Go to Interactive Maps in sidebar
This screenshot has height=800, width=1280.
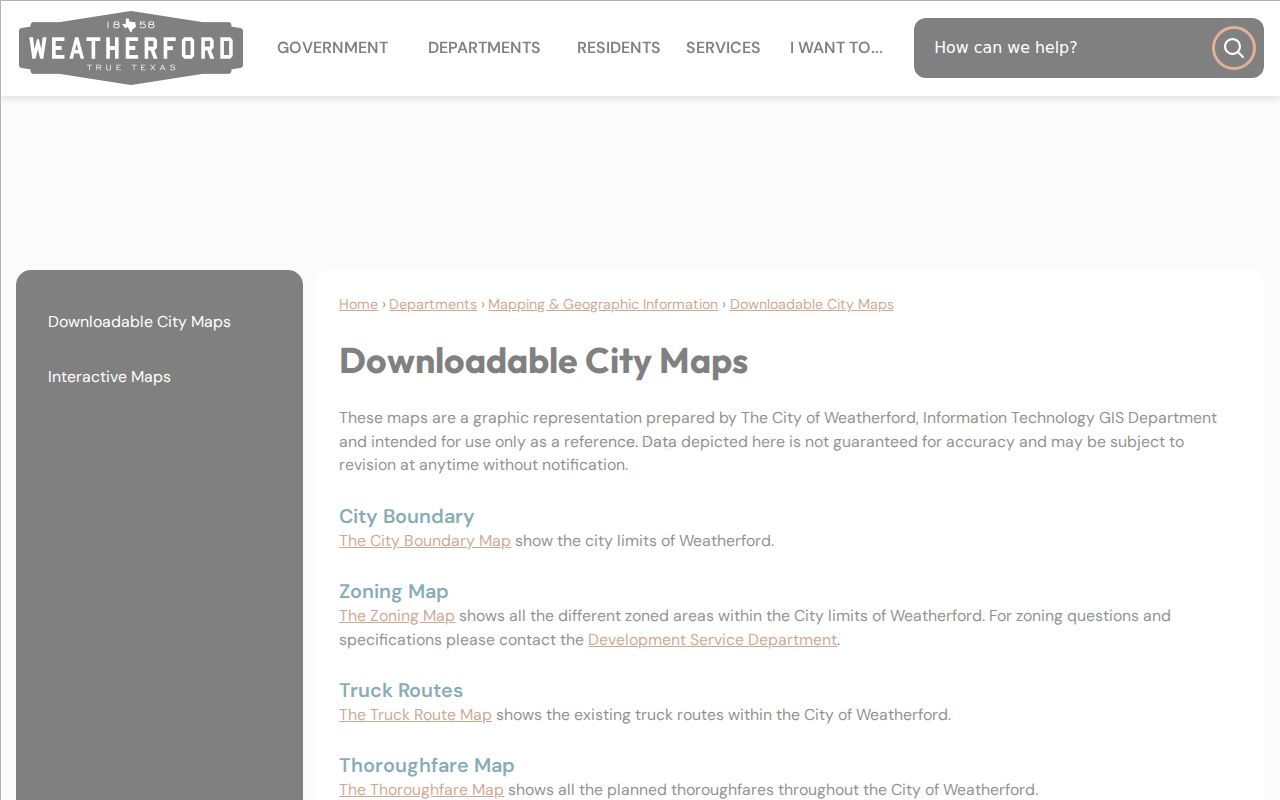(109, 377)
